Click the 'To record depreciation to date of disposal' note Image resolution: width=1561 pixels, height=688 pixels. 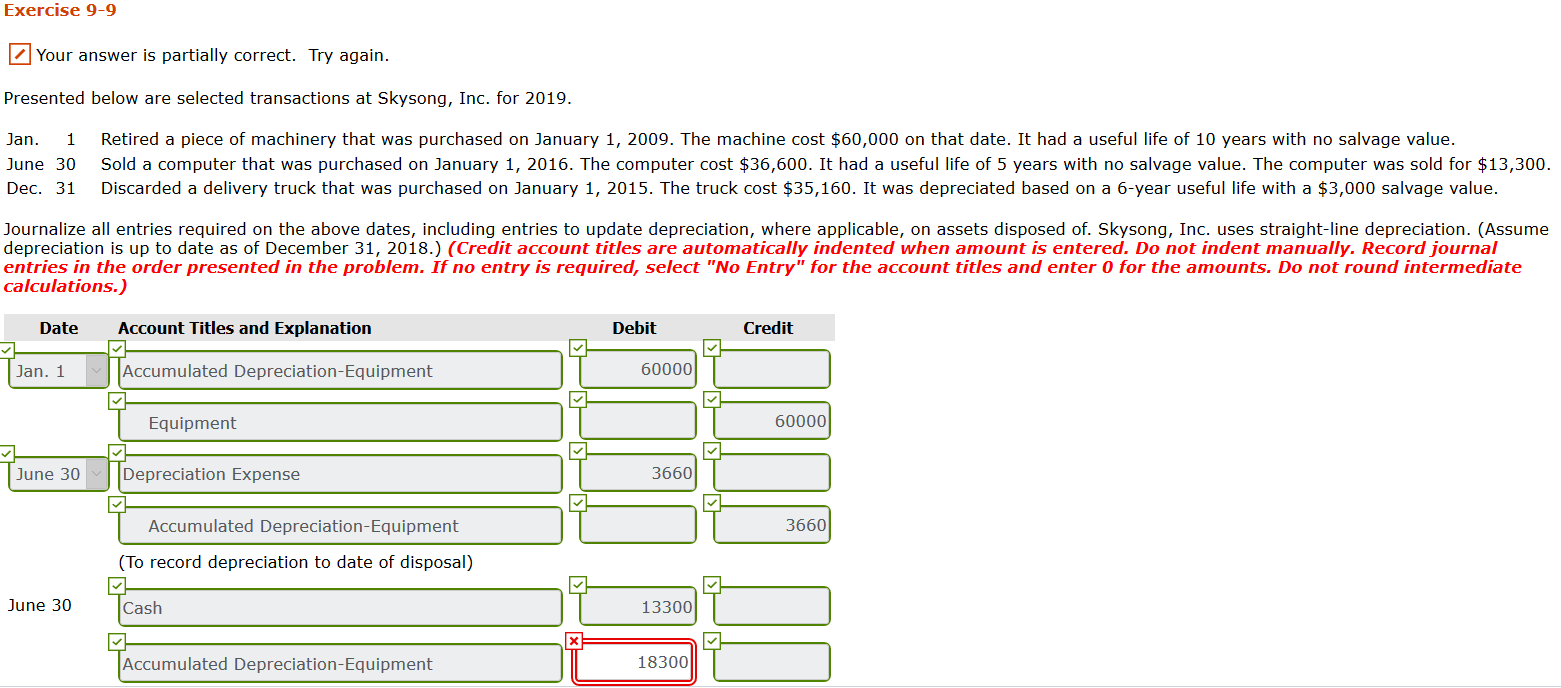click(x=295, y=562)
